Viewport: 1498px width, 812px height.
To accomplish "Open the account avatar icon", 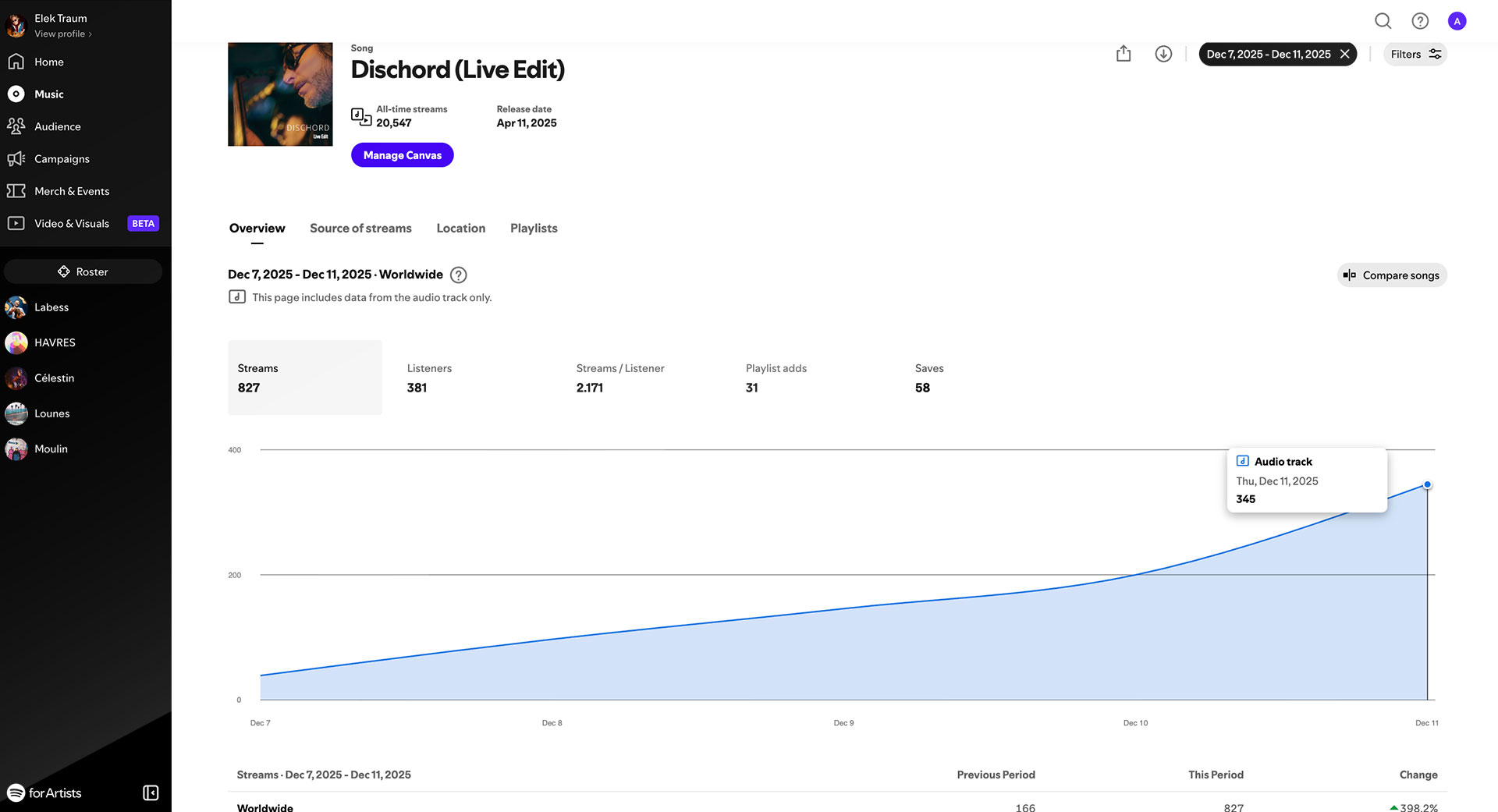I will (x=1457, y=21).
